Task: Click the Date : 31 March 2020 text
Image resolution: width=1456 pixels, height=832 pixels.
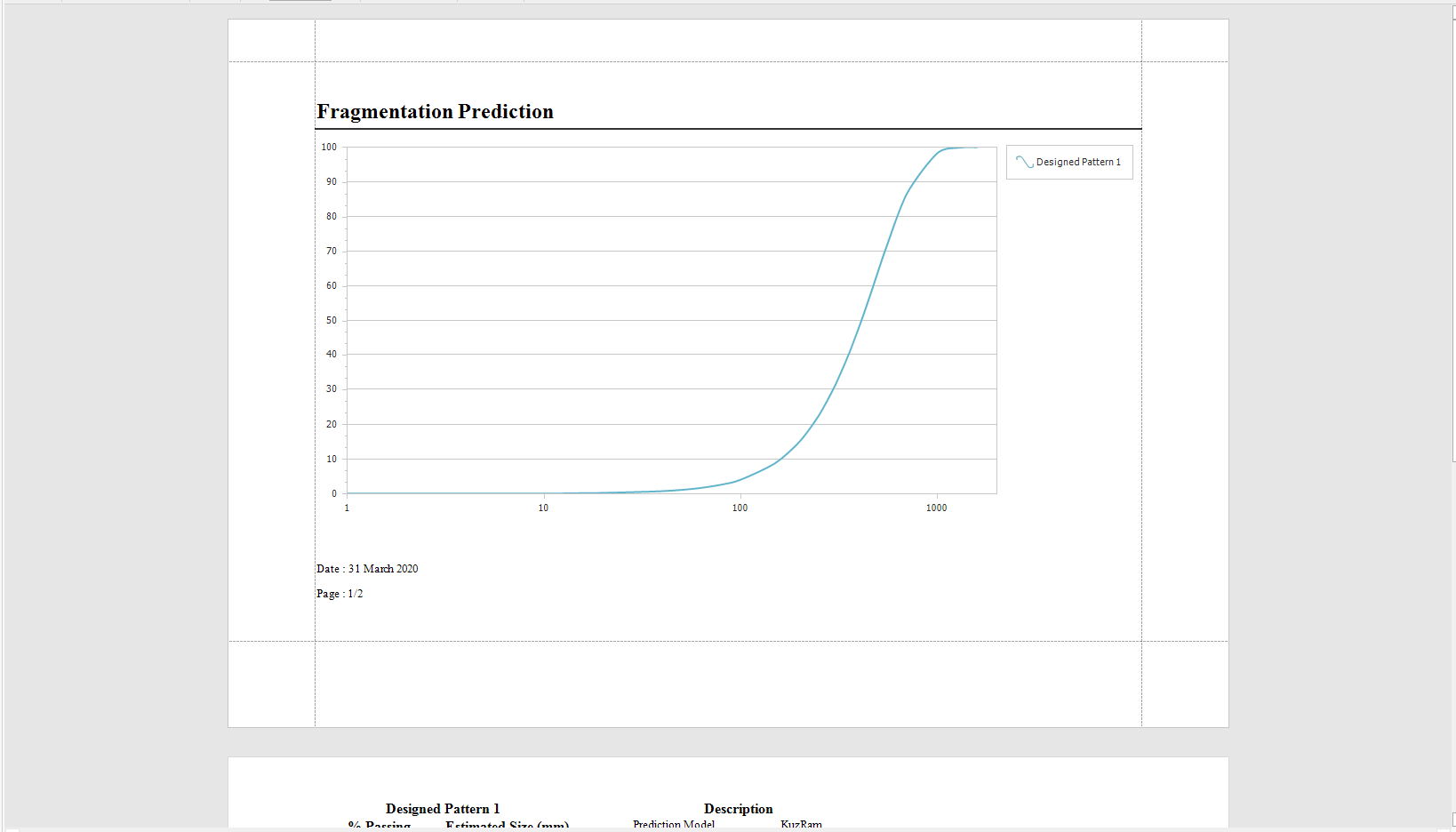Action: tap(367, 569)
